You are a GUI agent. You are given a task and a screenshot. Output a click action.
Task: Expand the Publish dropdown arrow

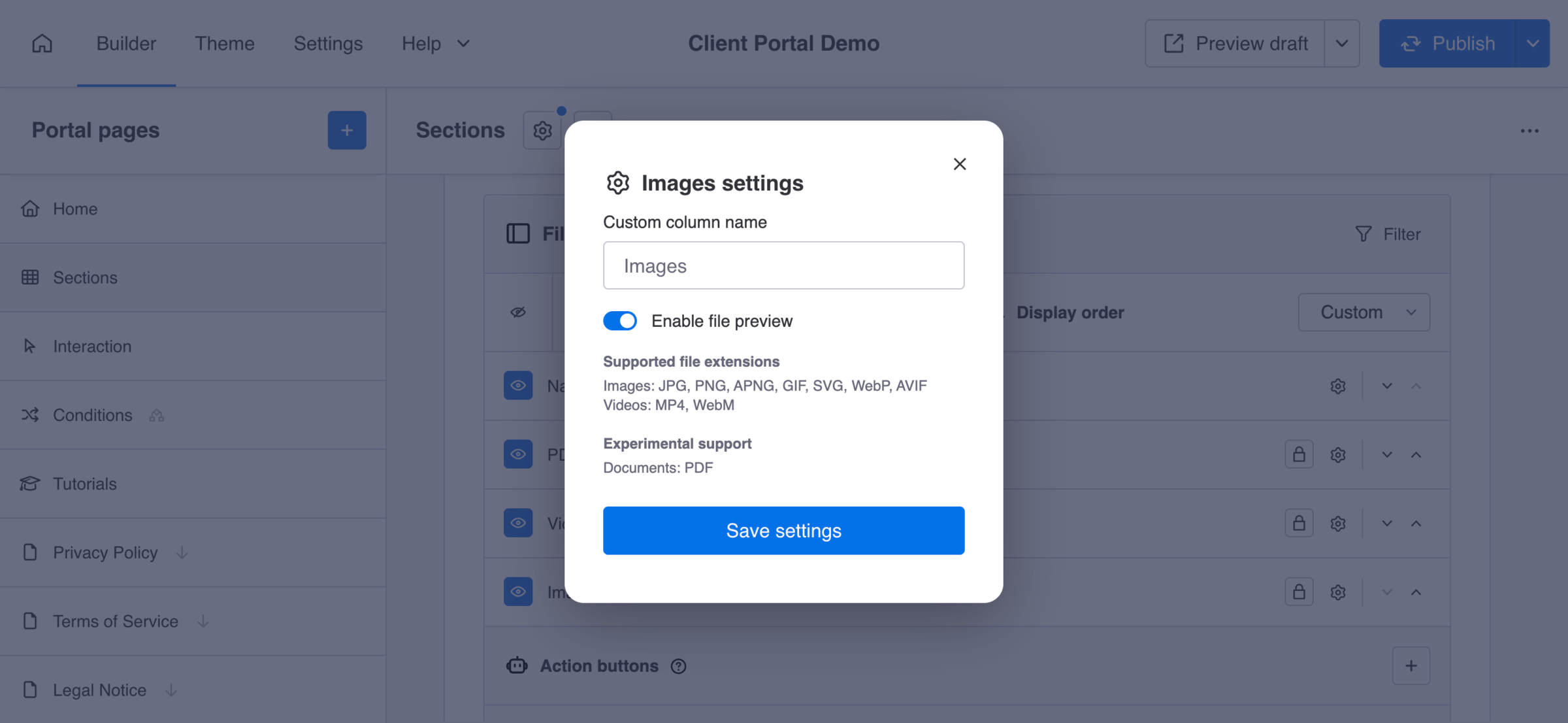[1532, 43]
